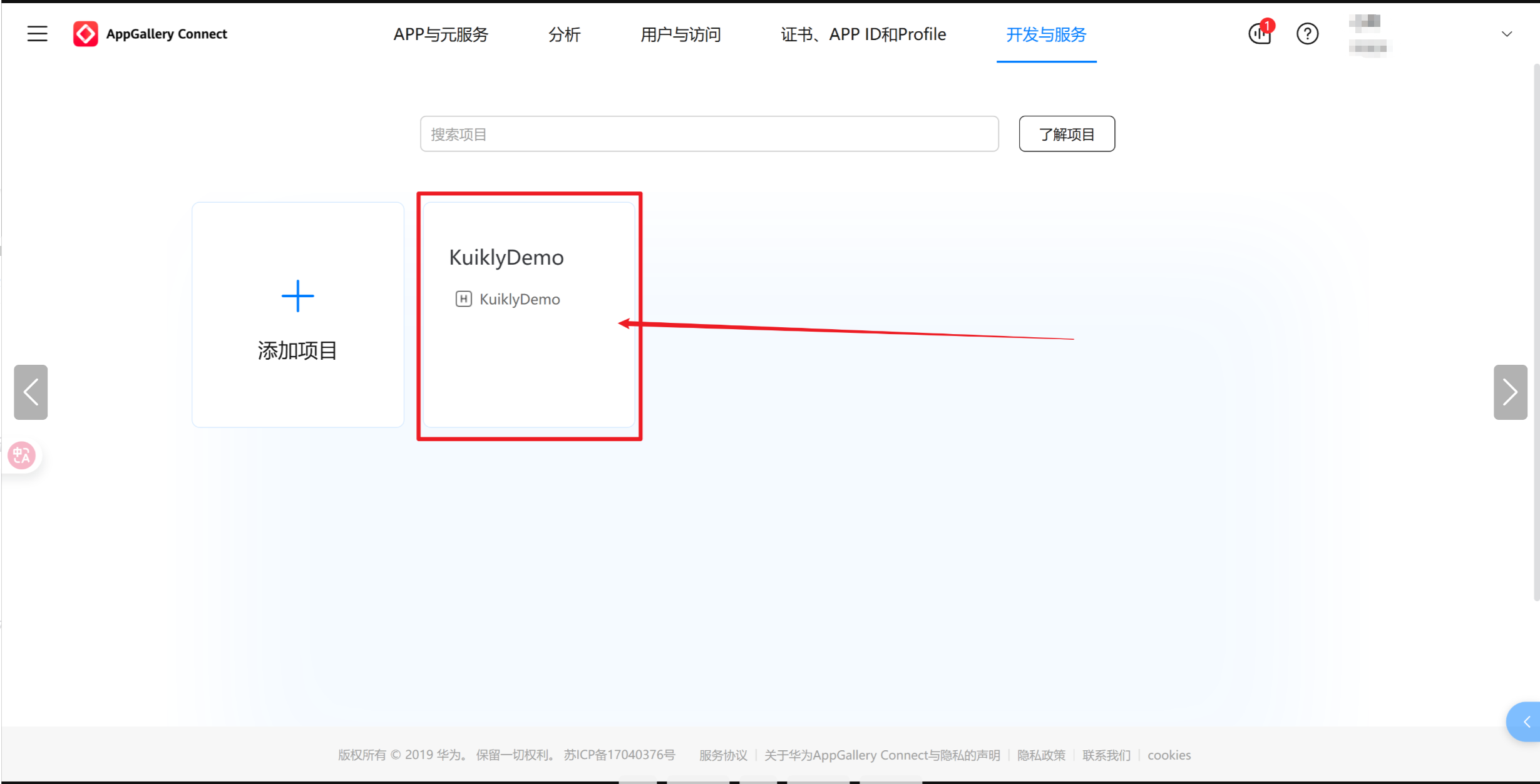The height and width of the screenshot is (784, 1540).
Task: Switch to the 分析 tab
Action: click(564, 34)
